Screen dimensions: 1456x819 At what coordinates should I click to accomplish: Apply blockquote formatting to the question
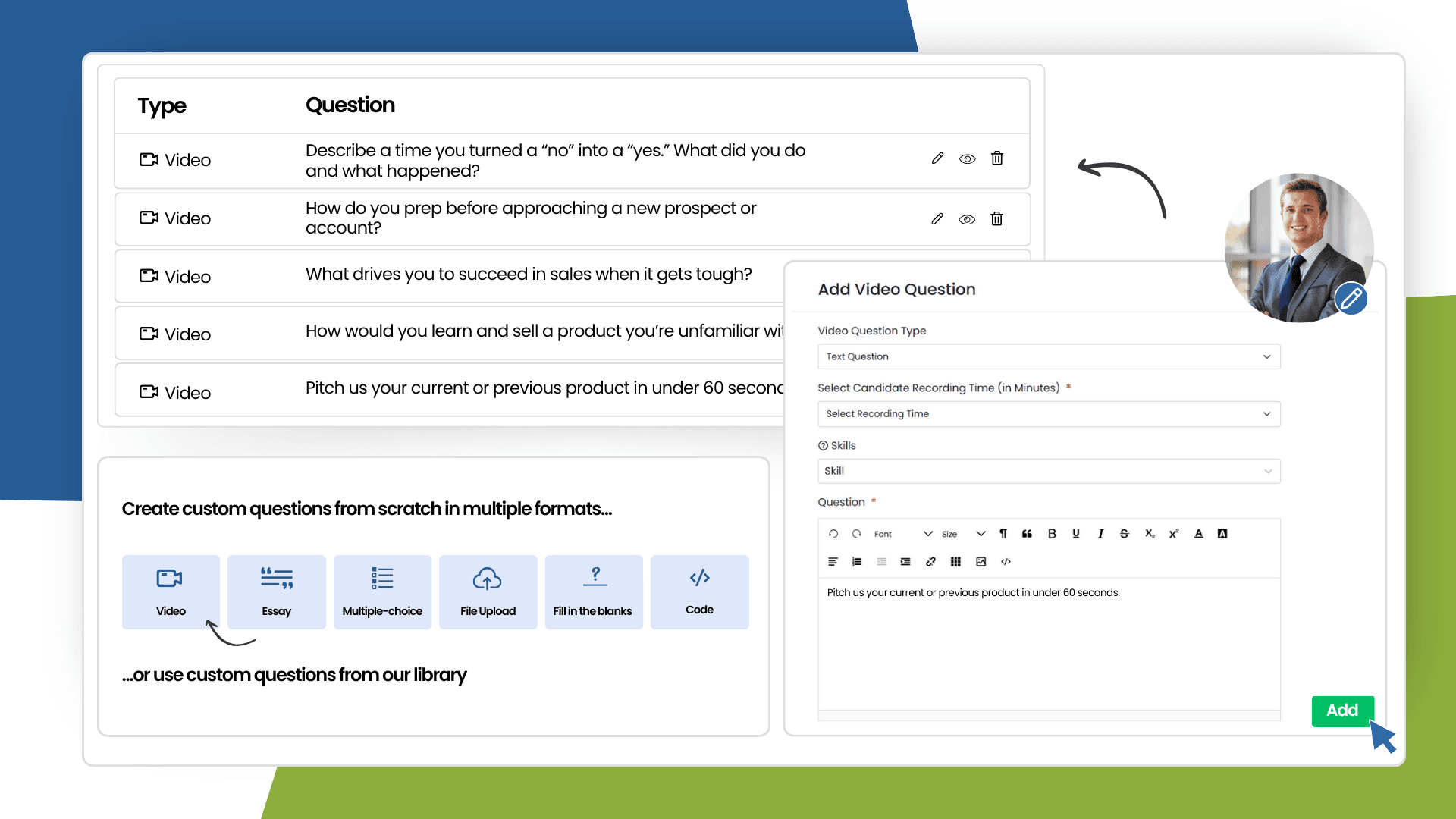[x=1027, y=533]
